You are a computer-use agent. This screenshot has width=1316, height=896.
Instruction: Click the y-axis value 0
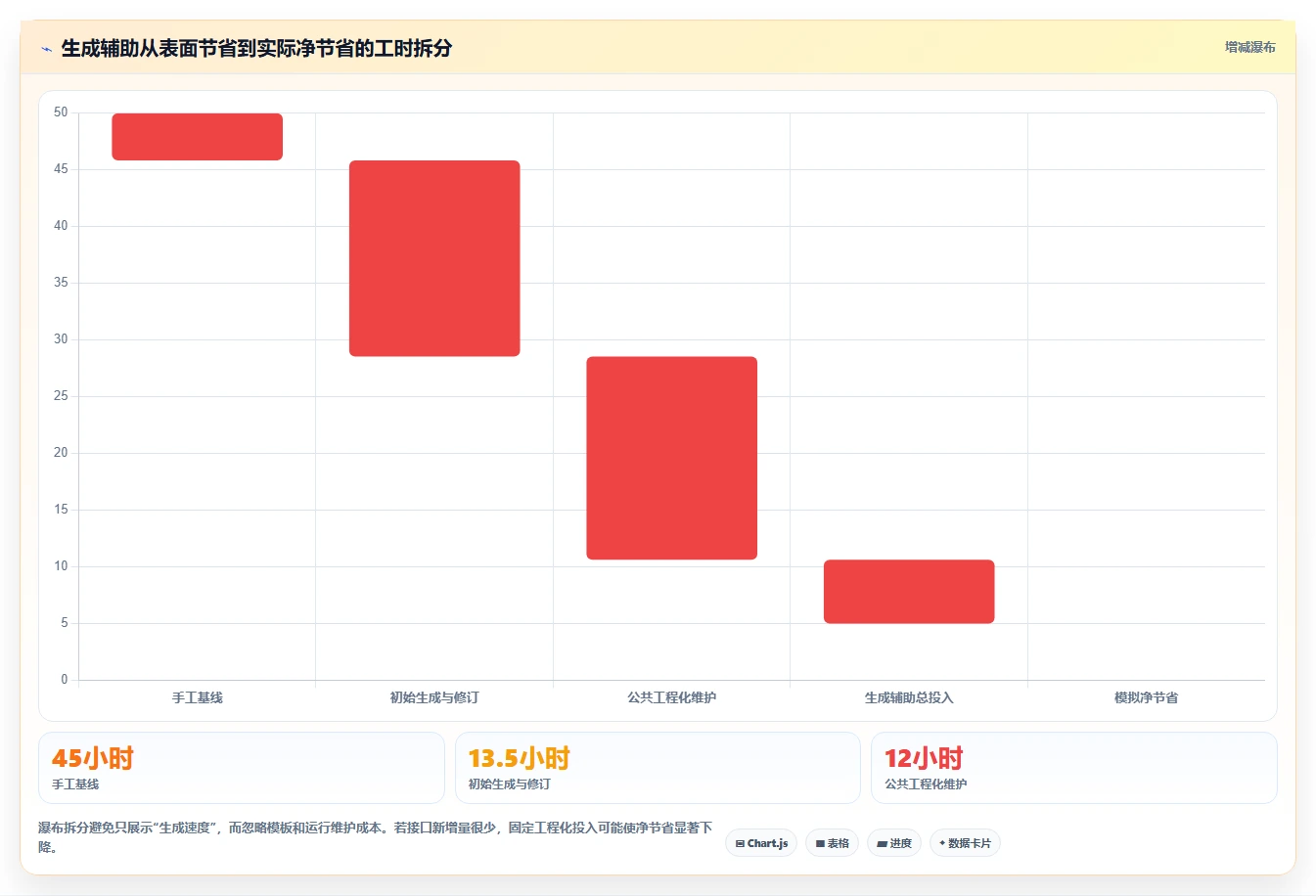point(65,680)
